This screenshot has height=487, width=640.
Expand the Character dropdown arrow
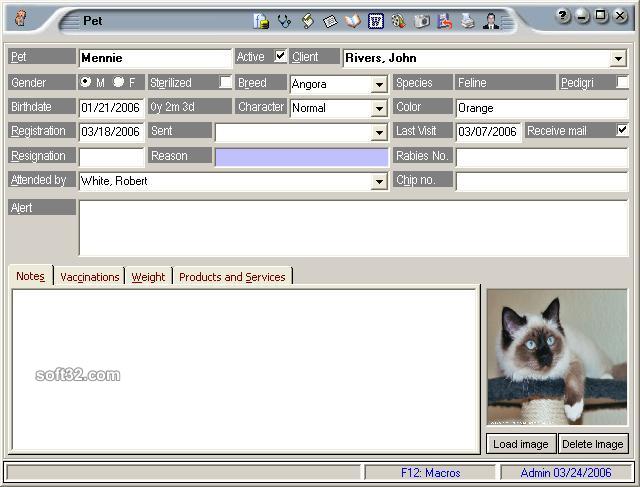pos(379,109)
